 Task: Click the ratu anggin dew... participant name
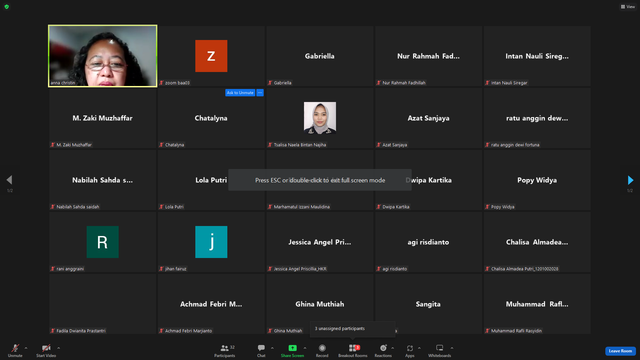pyautogui.click(x=537, y=118)
